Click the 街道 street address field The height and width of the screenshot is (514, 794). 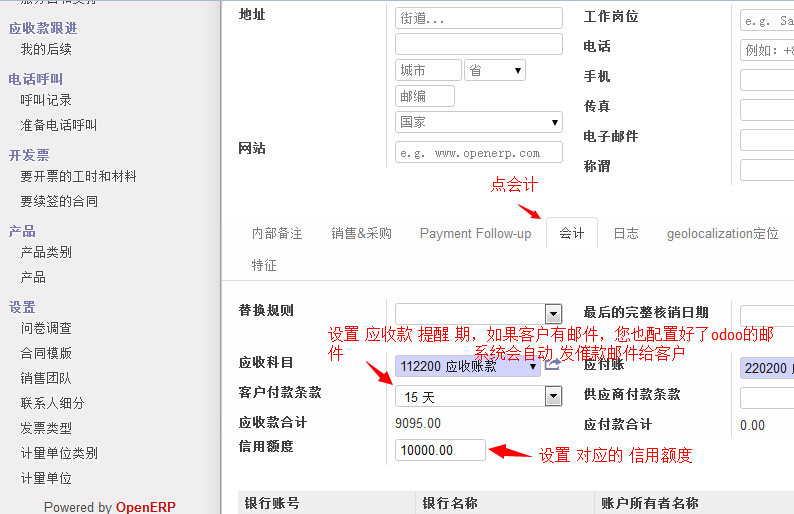click(x=479, y=18)
